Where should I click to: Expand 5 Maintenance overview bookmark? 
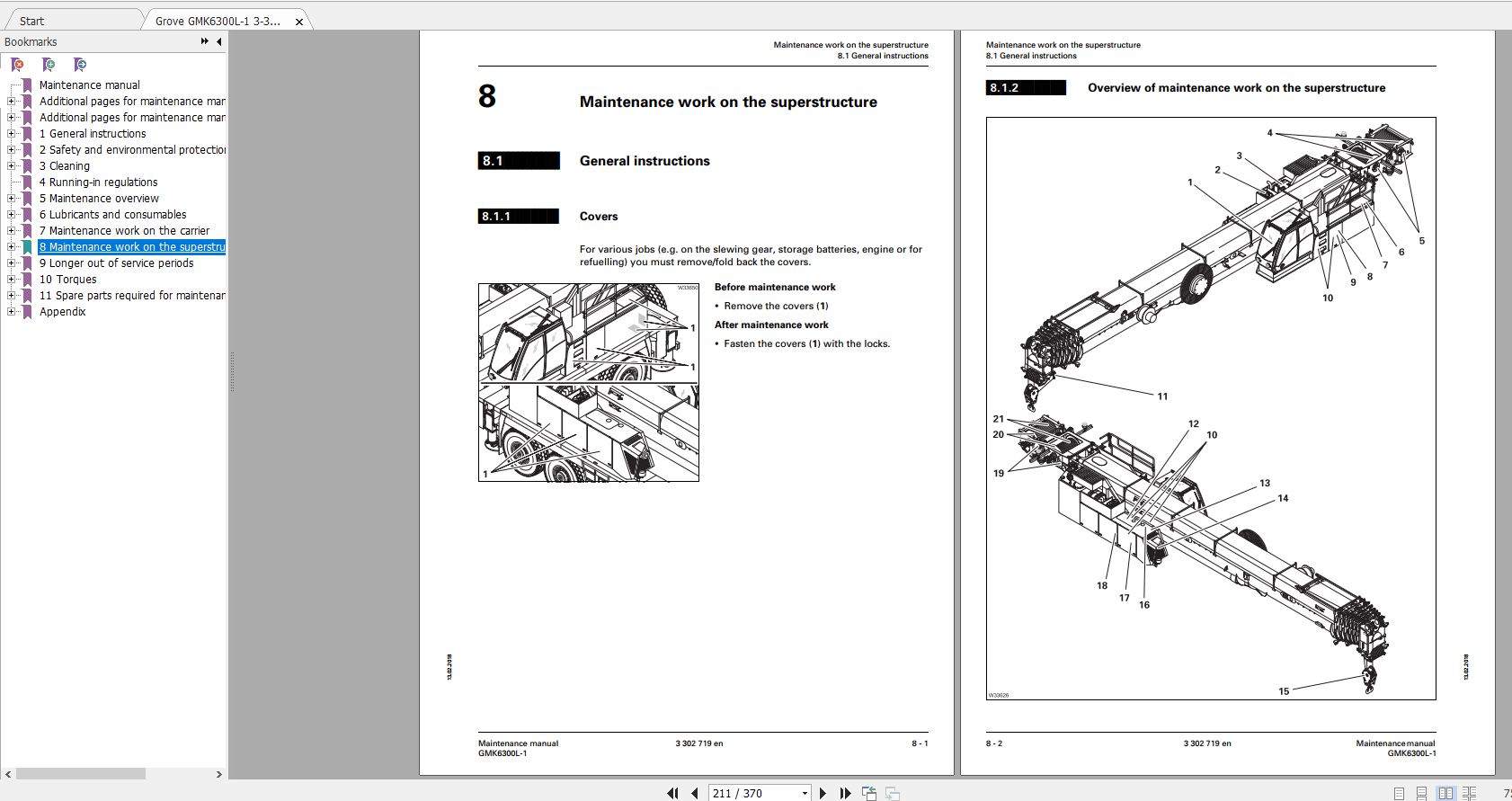click(x=11, y=199)
